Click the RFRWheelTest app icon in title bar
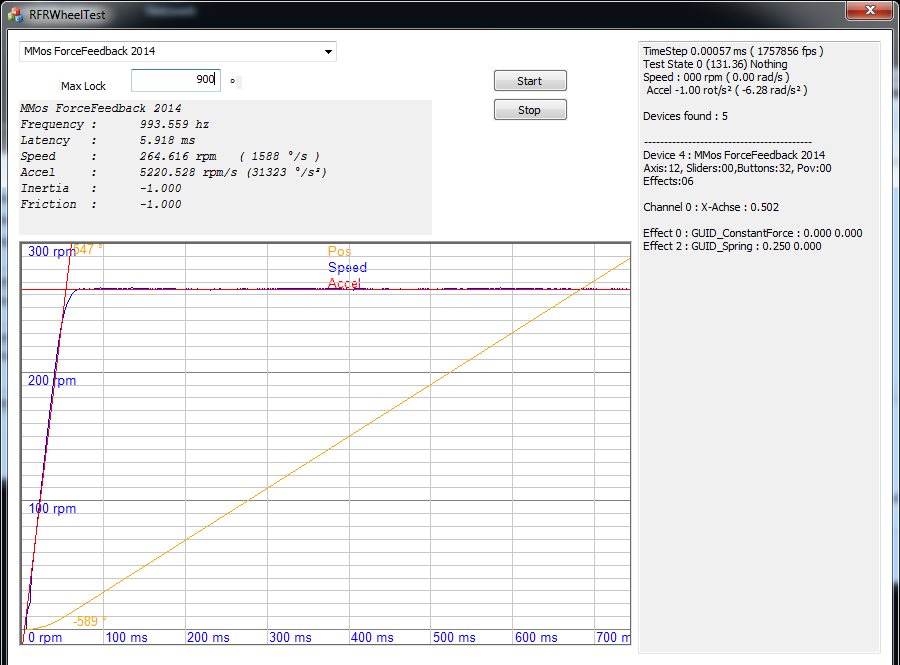The height and width of the screenshot is (665, 900). 15,14
